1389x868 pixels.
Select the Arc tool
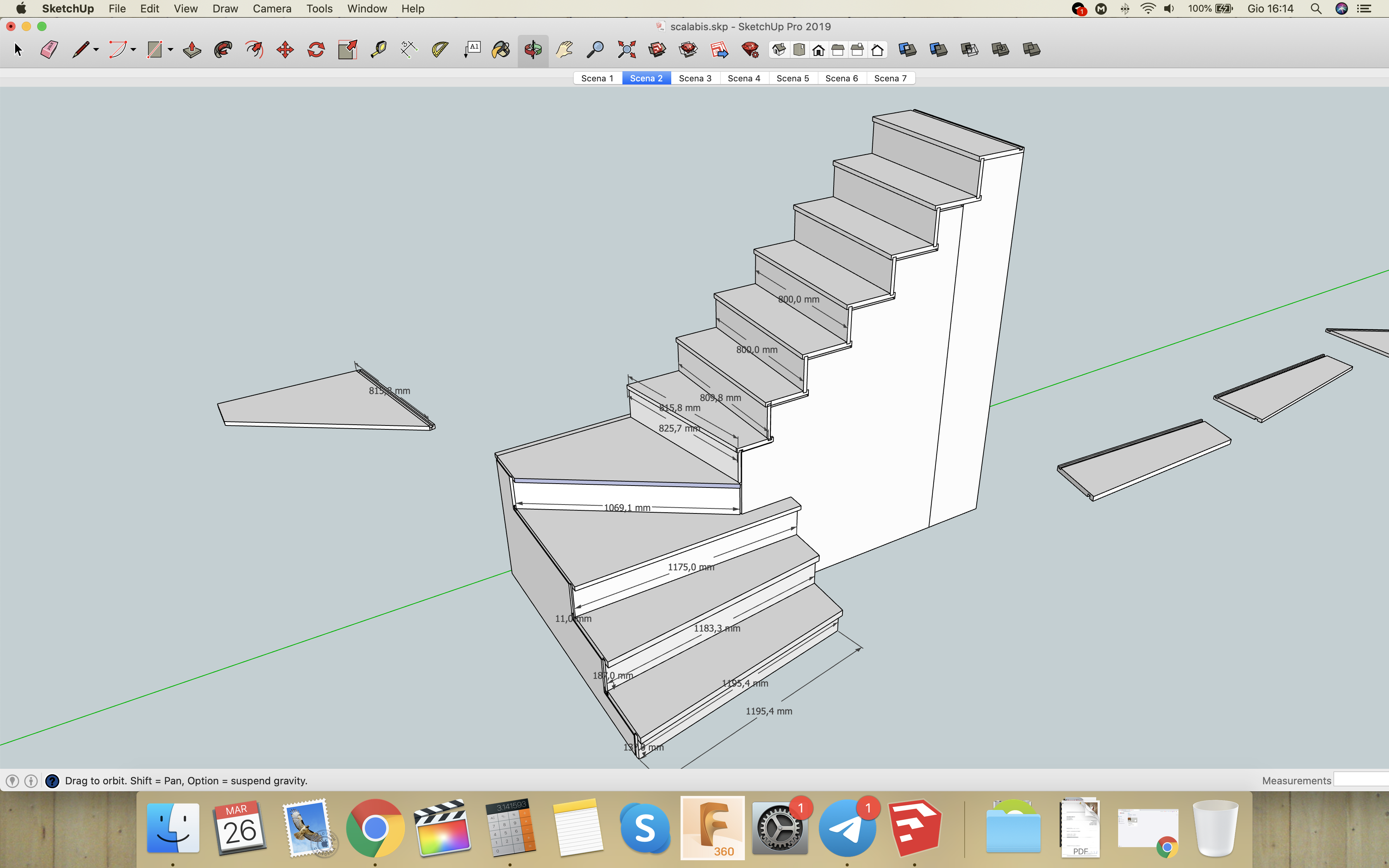(118, 50)
